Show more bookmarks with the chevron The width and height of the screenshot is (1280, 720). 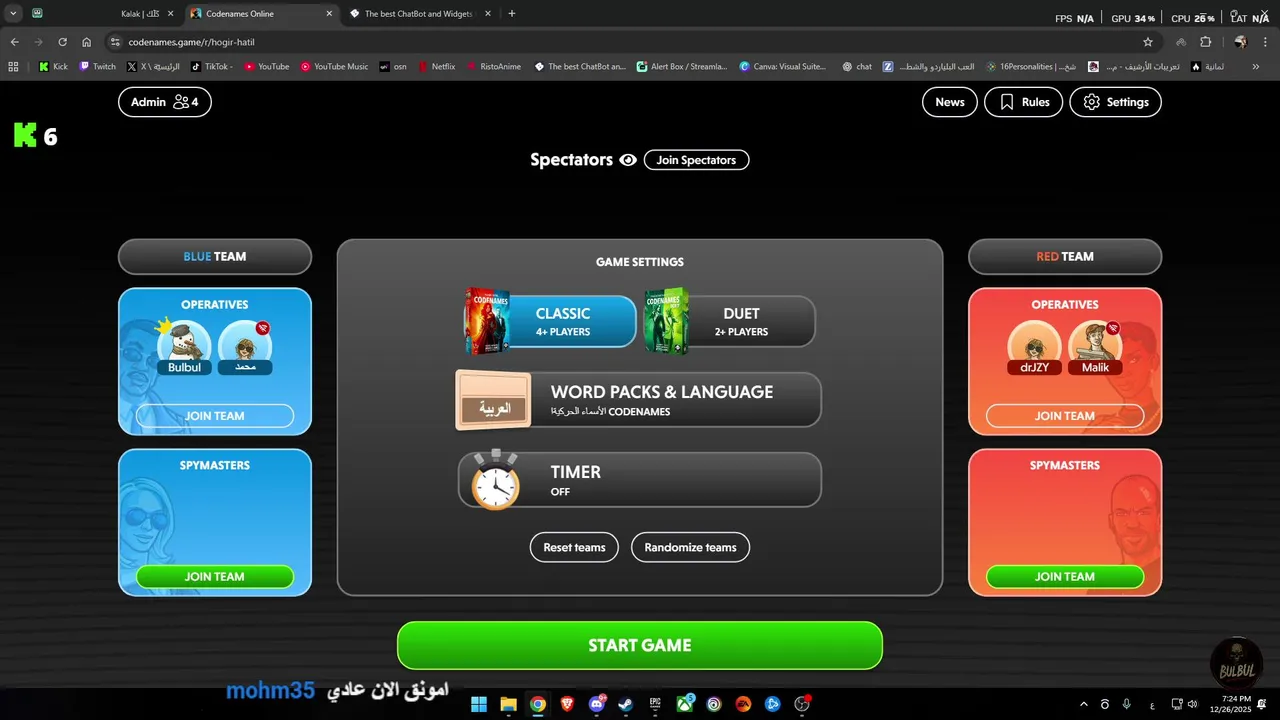coord(1256,67)
